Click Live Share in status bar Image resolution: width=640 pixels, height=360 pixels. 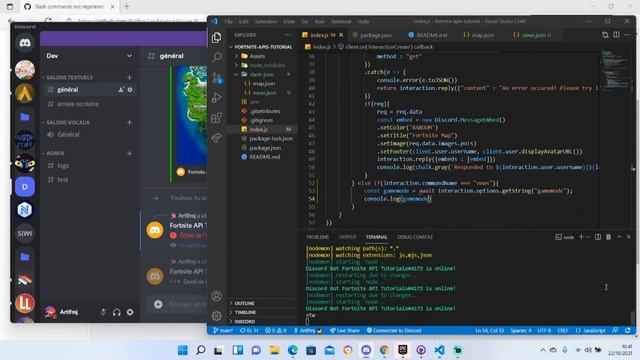click(345, 331)
